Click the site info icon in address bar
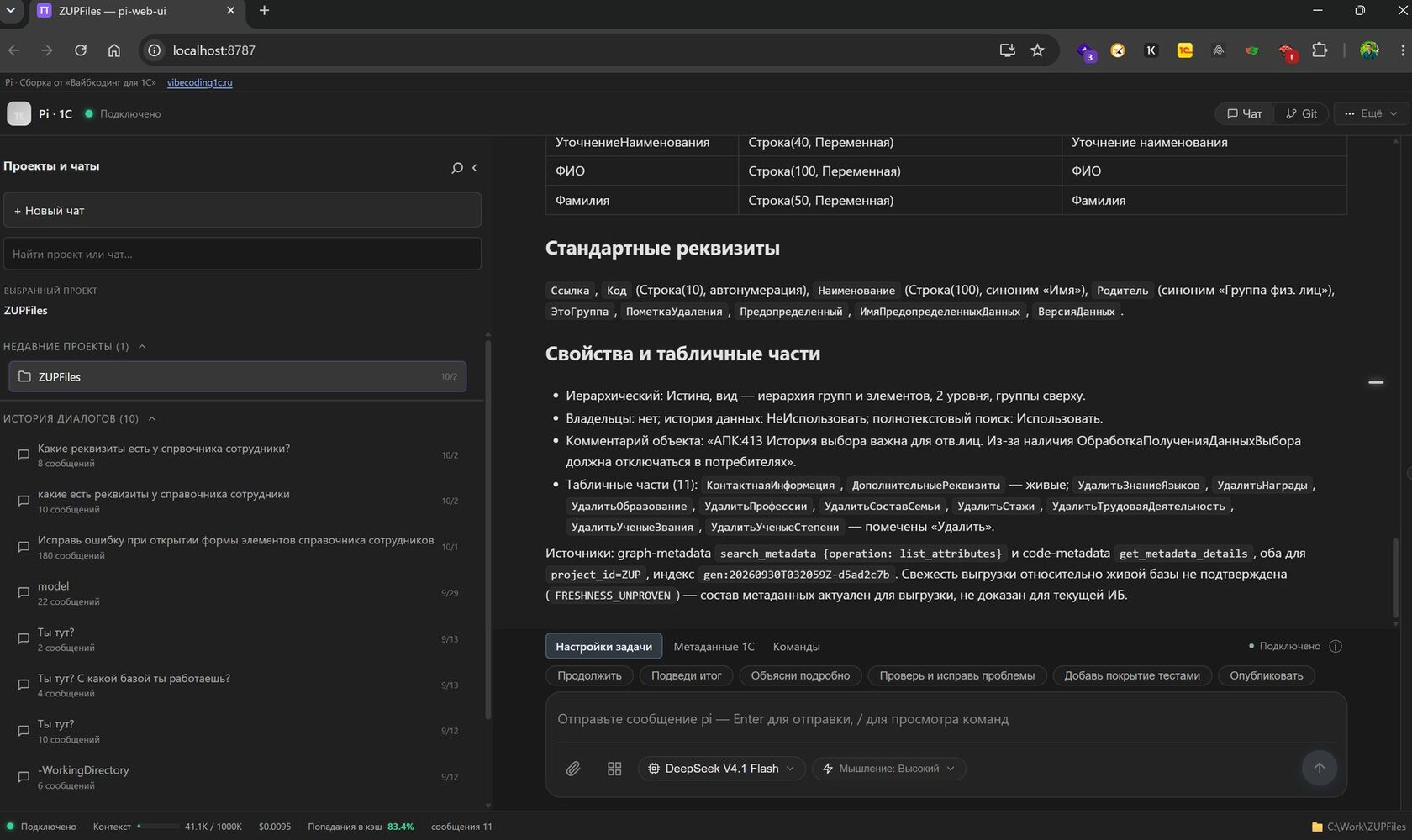The image size is (1412, 840). [155, 50]
